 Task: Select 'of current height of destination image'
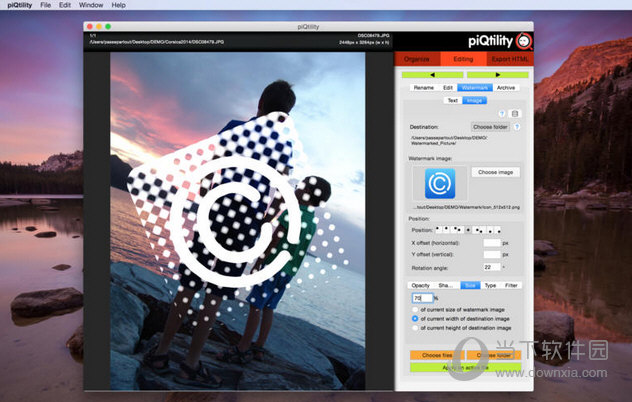[415, 328]
